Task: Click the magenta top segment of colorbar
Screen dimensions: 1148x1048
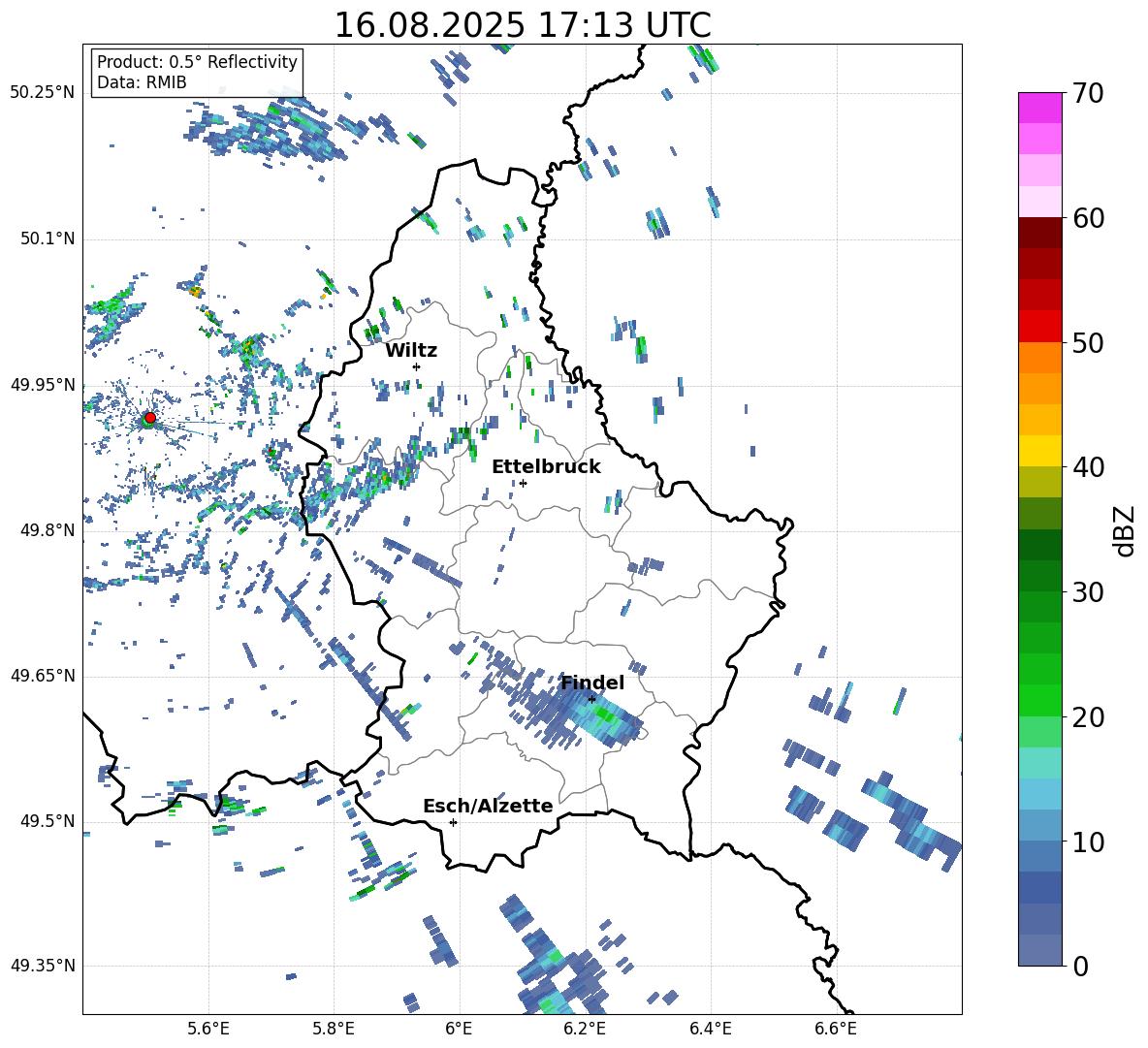Action: click(1039, 108)
